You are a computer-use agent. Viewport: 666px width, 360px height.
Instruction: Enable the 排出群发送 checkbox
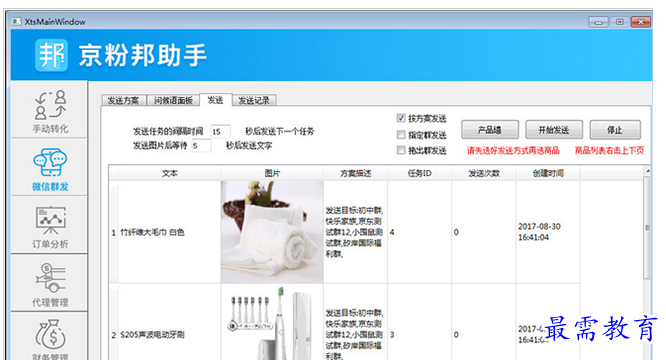(x=401, y=150)
